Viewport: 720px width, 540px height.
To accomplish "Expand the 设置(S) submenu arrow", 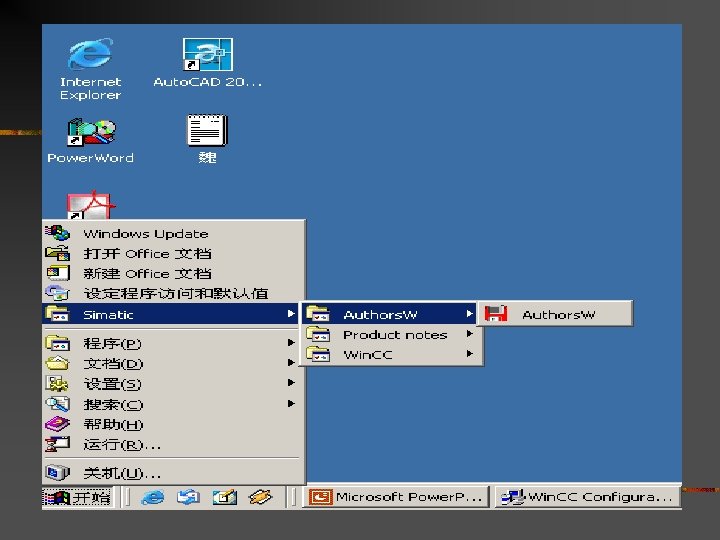I will (291, 382).
